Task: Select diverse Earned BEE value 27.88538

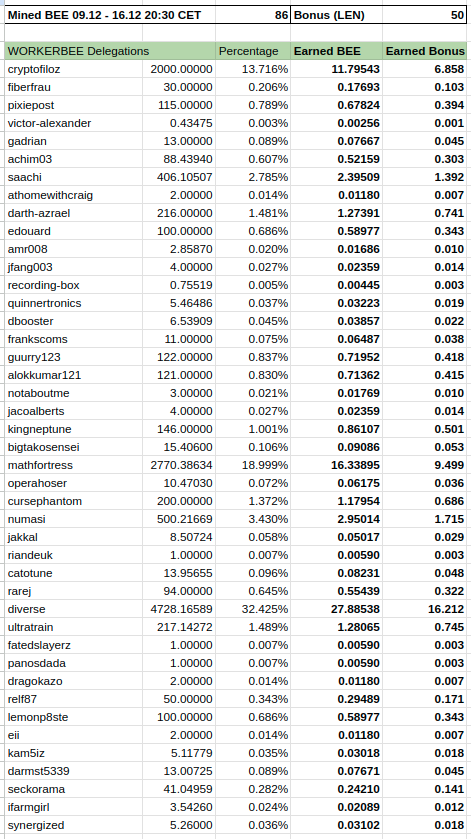Action: click(x=337, y=609)
